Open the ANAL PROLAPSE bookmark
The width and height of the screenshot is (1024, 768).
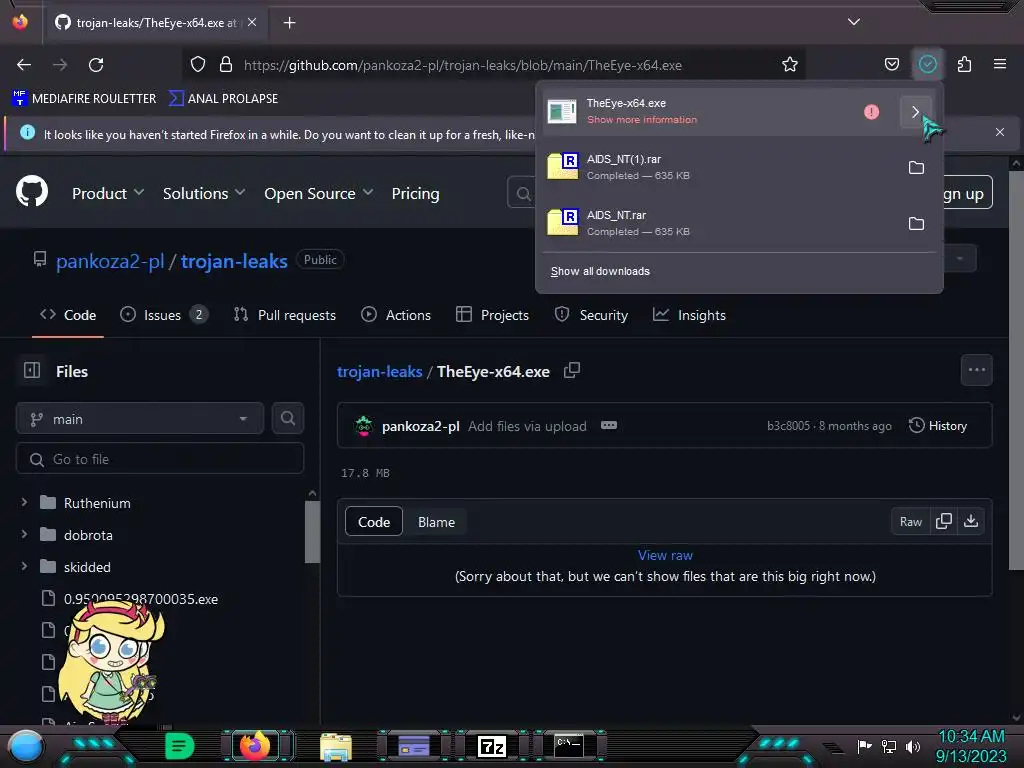pyautogui.click(x=223, y=99)
